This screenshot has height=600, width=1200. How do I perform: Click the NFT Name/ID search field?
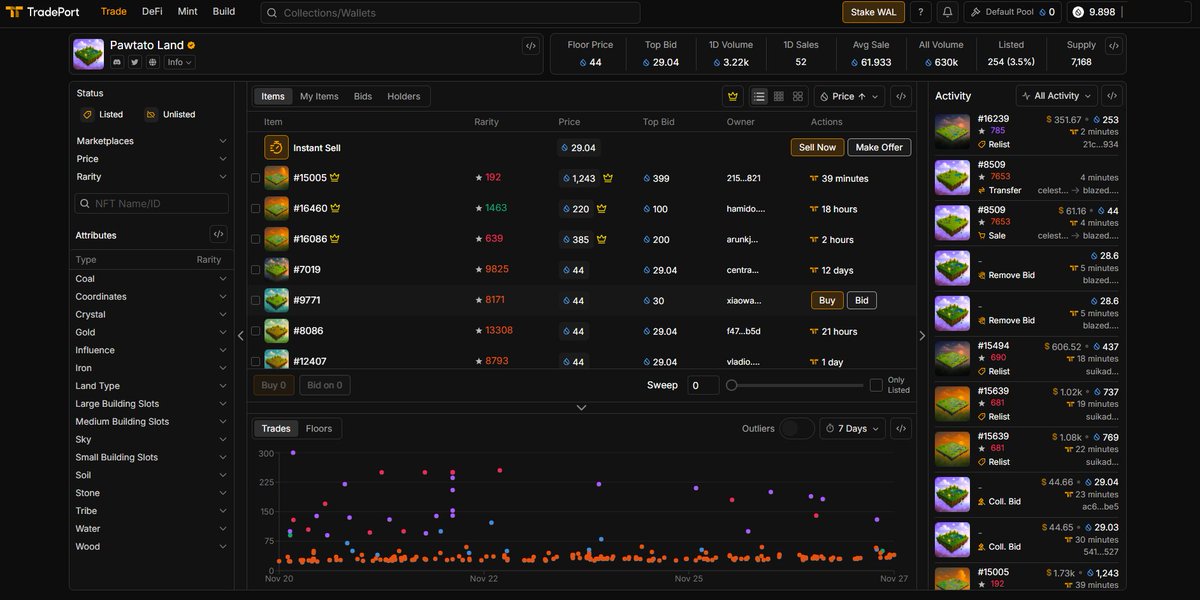152,203
